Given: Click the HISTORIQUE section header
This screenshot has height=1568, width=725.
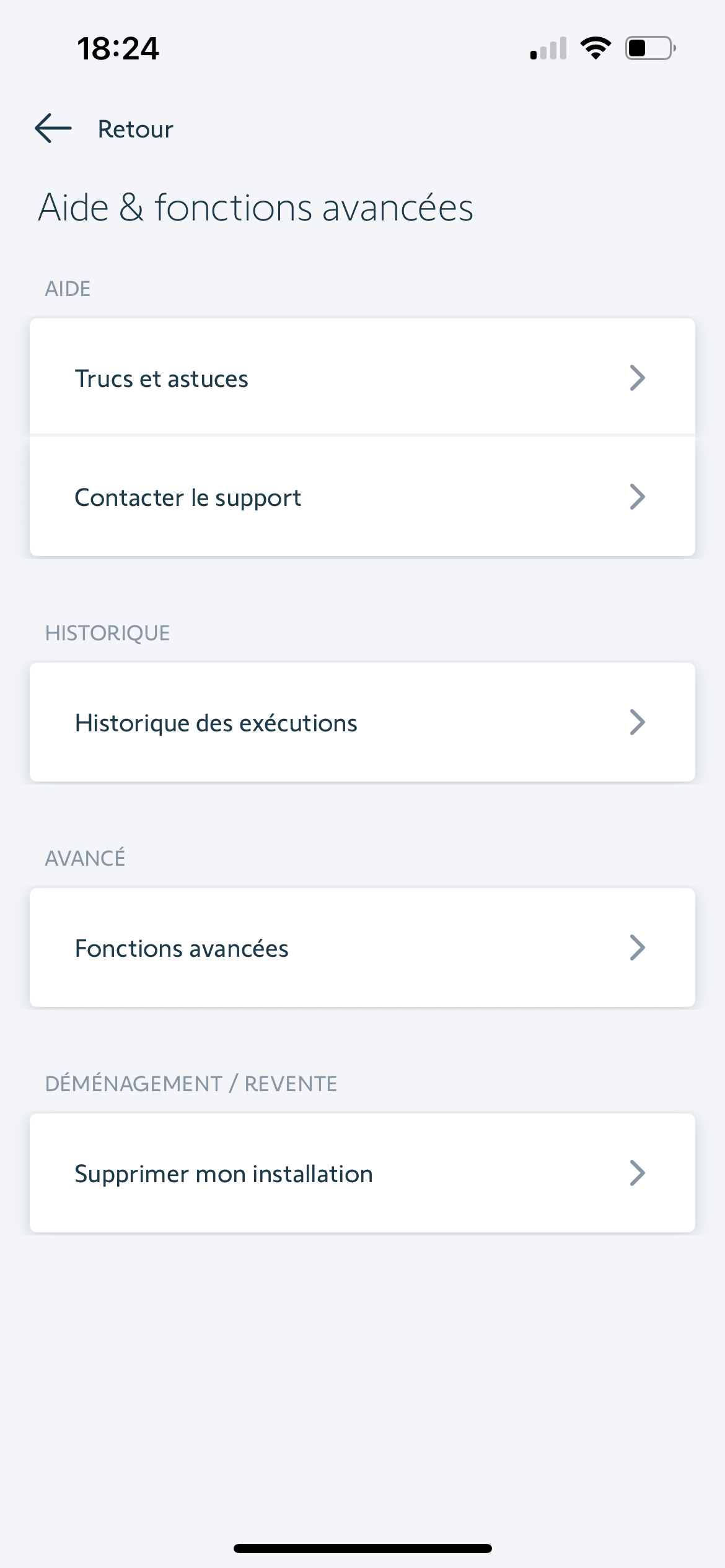Looking at the screenshot, I should click(107, 633).
